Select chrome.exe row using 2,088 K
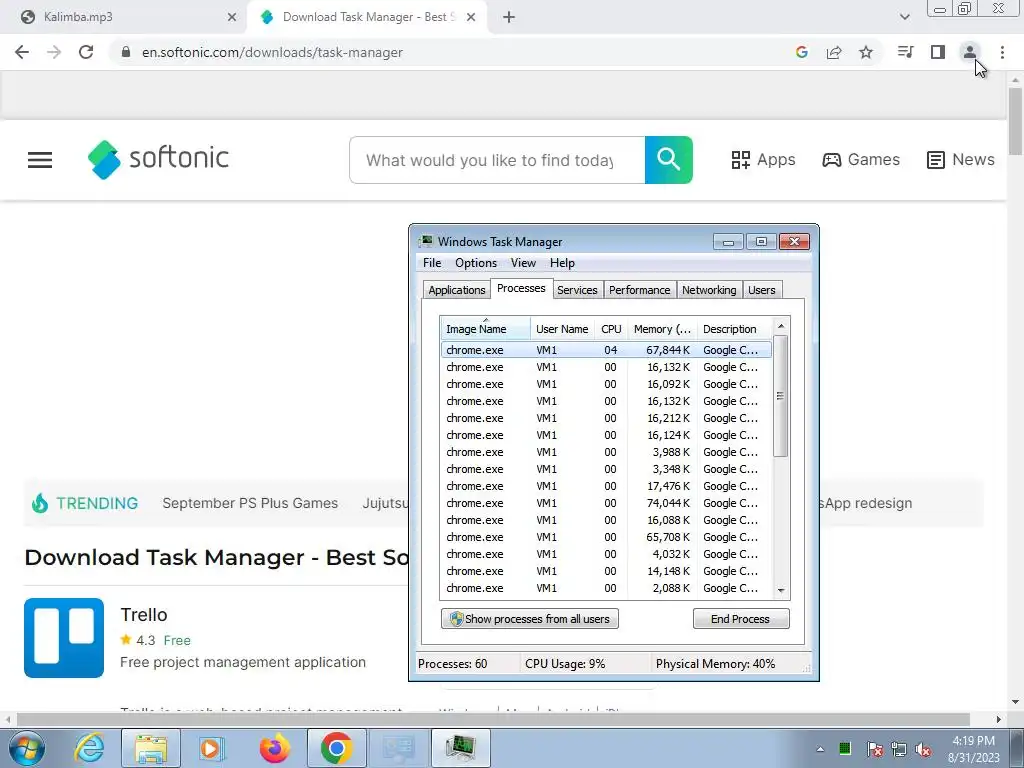The image size is (1024, 768). [606, 588]
